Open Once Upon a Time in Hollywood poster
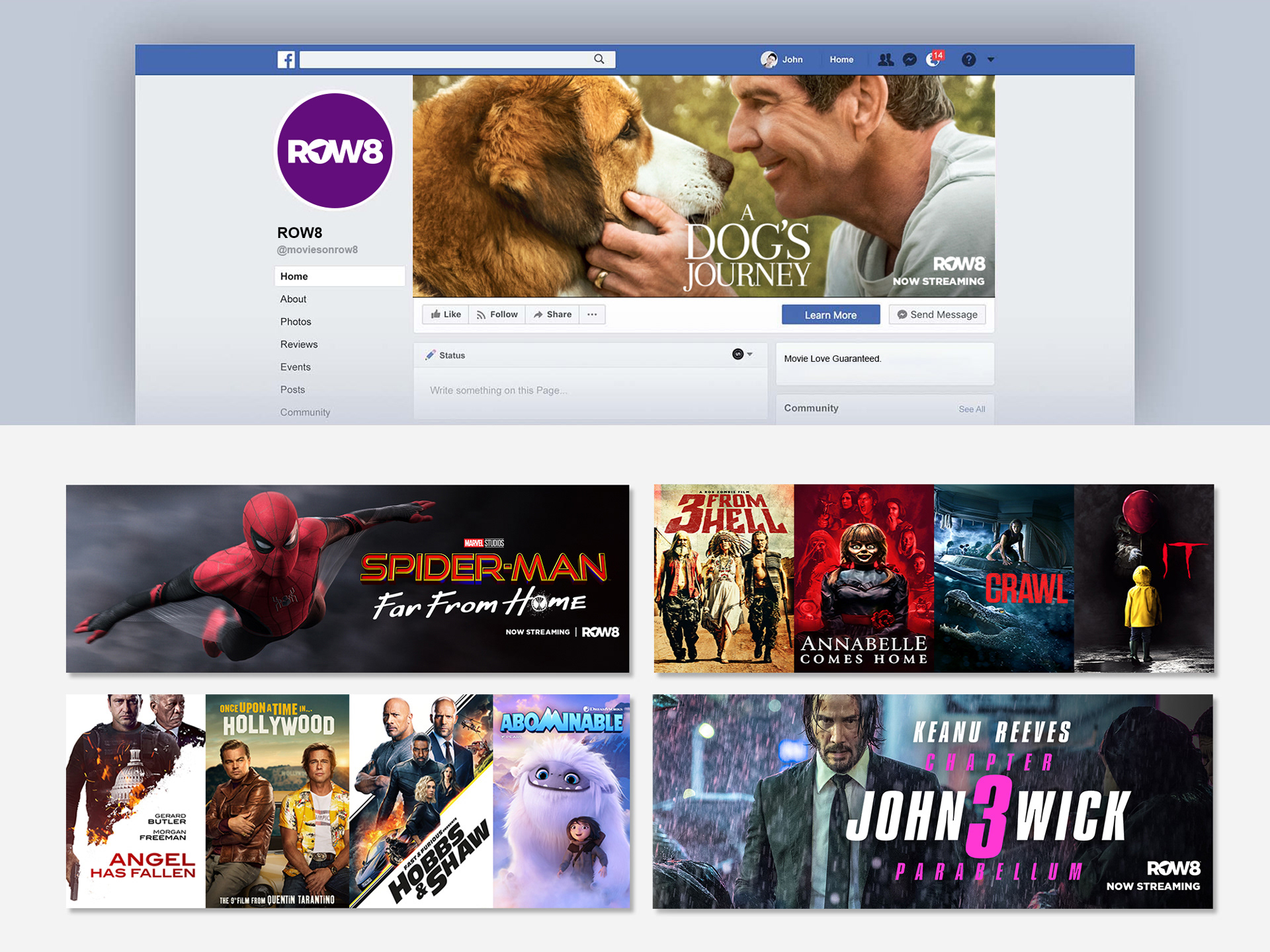Screen dimensions: 1270x952 pos(277,801)
